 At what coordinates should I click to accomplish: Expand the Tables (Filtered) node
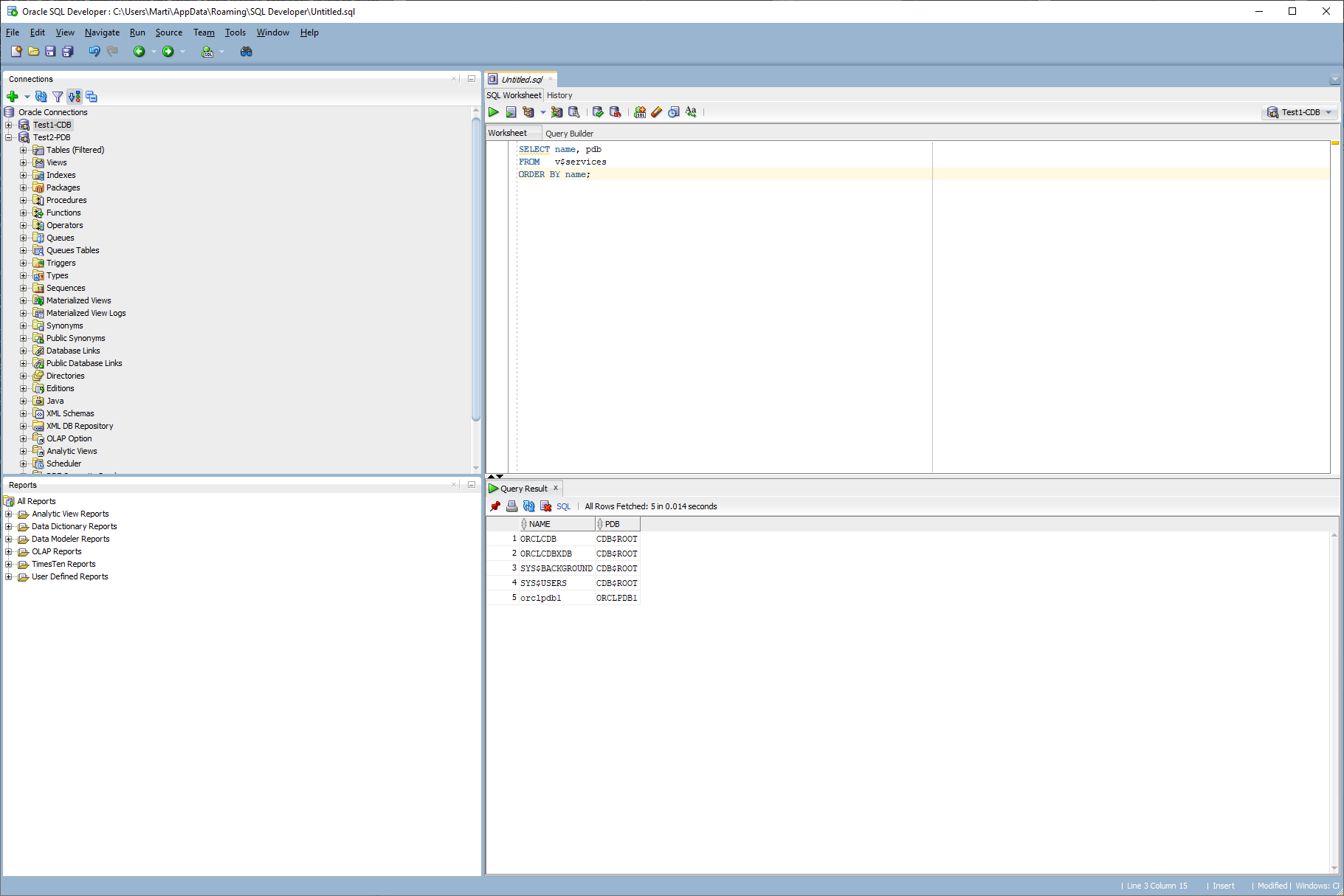click(x=23, y=150)
